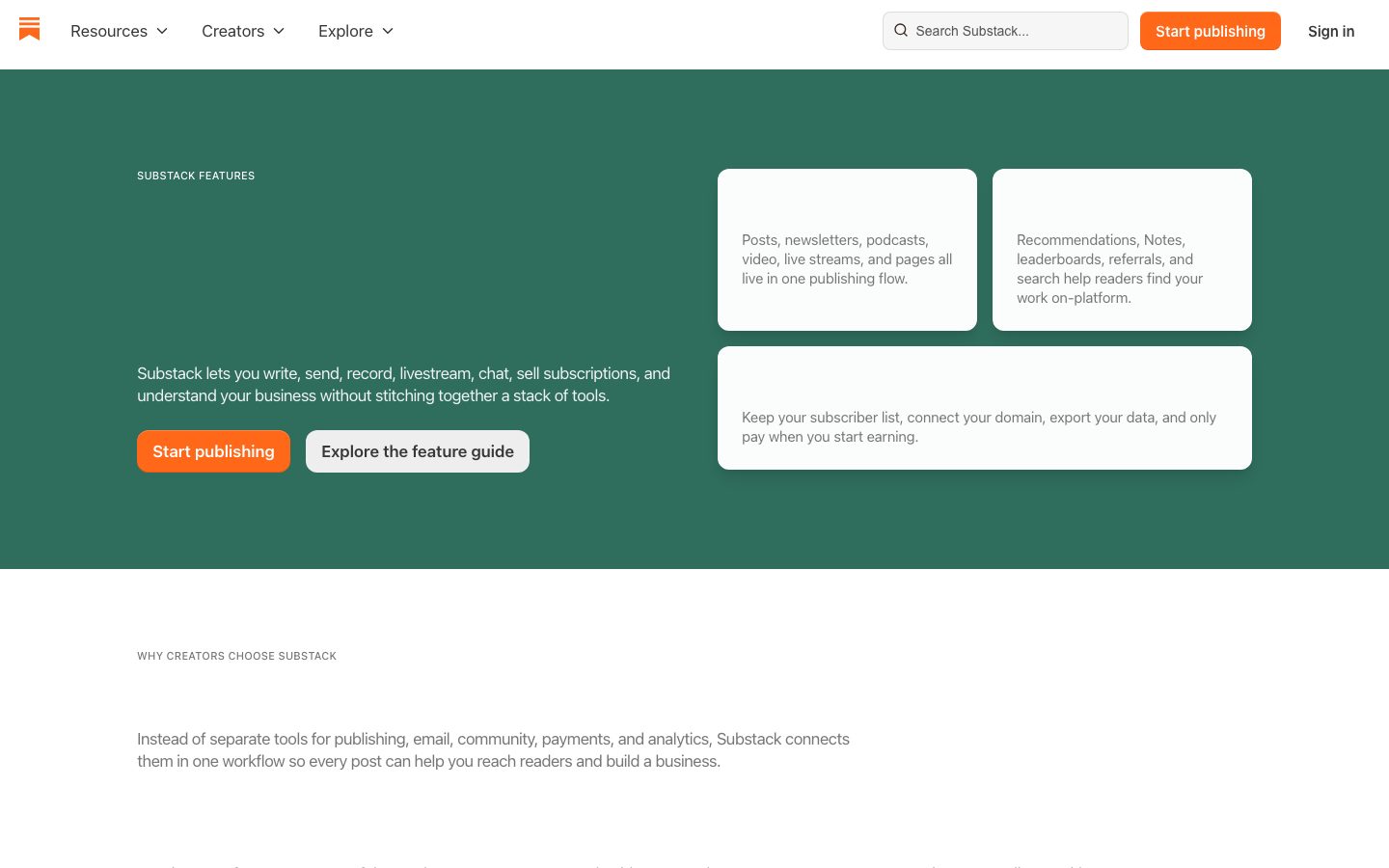Image resolution: width=1389 pixels, height=868 pixels.
Task: Click the paragraph starting 'Substack lets you write'
Action: pyautogui.click(x=403, y=384)
